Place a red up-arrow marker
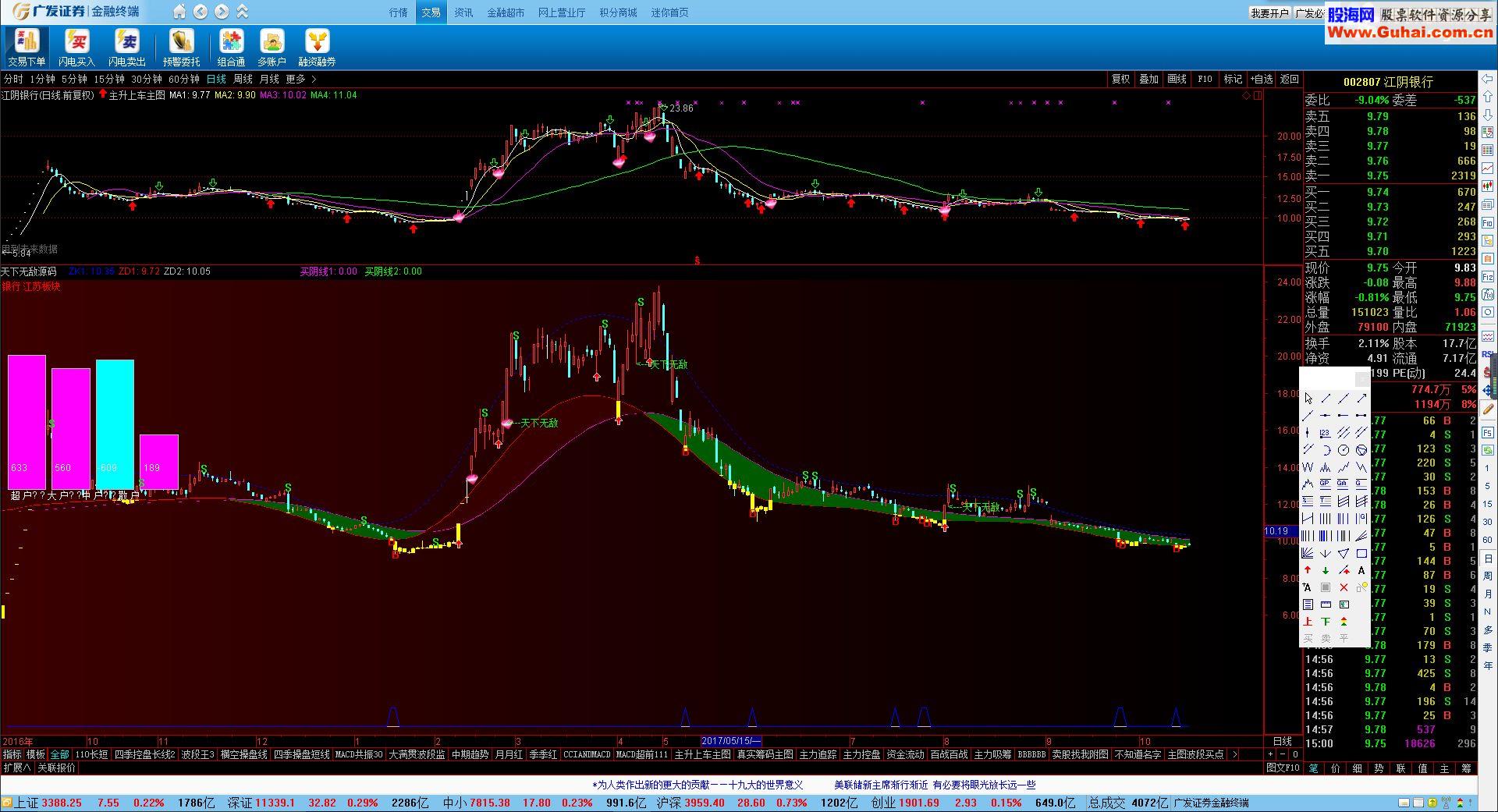The image size is (1498, 812). [x=1308, y=570]
